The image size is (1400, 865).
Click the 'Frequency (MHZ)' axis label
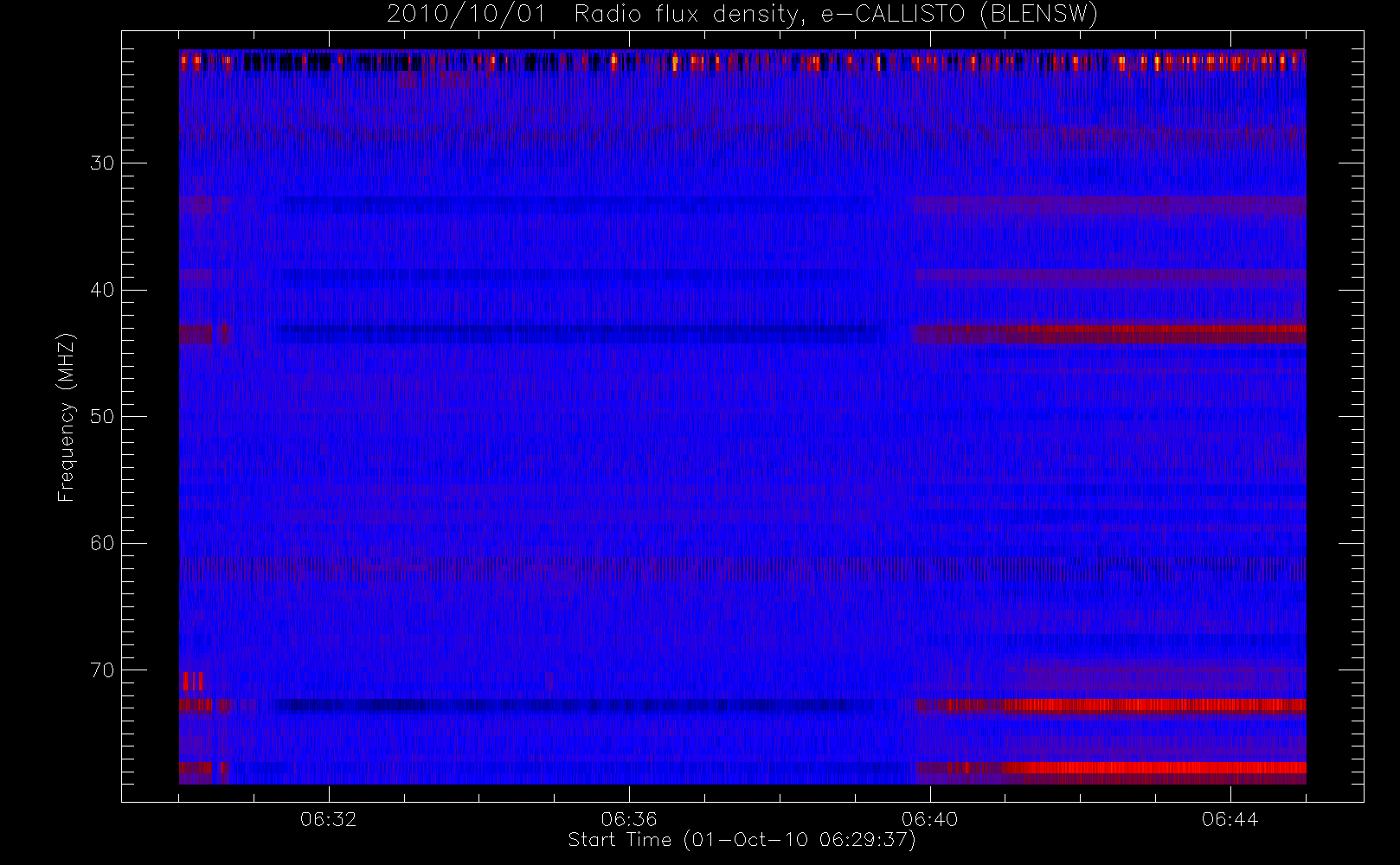[67, 417]
